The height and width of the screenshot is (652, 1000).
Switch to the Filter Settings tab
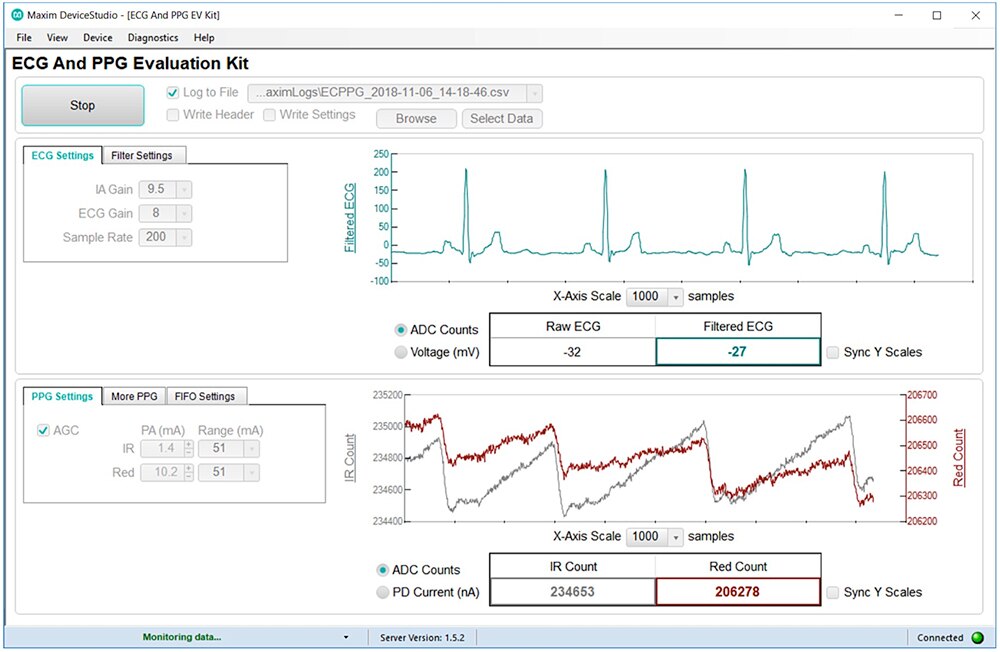pyautogui.click(x=142, y=155)
